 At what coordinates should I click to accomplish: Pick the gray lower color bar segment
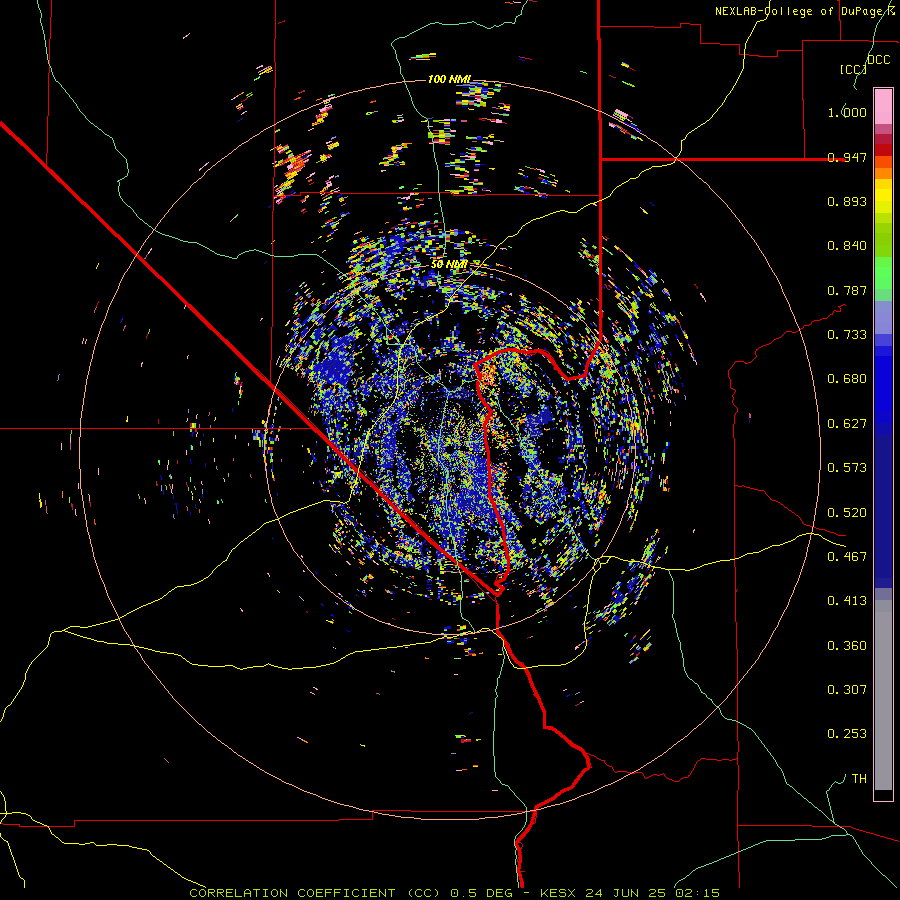pyautogui.click(x=883, y=695)
